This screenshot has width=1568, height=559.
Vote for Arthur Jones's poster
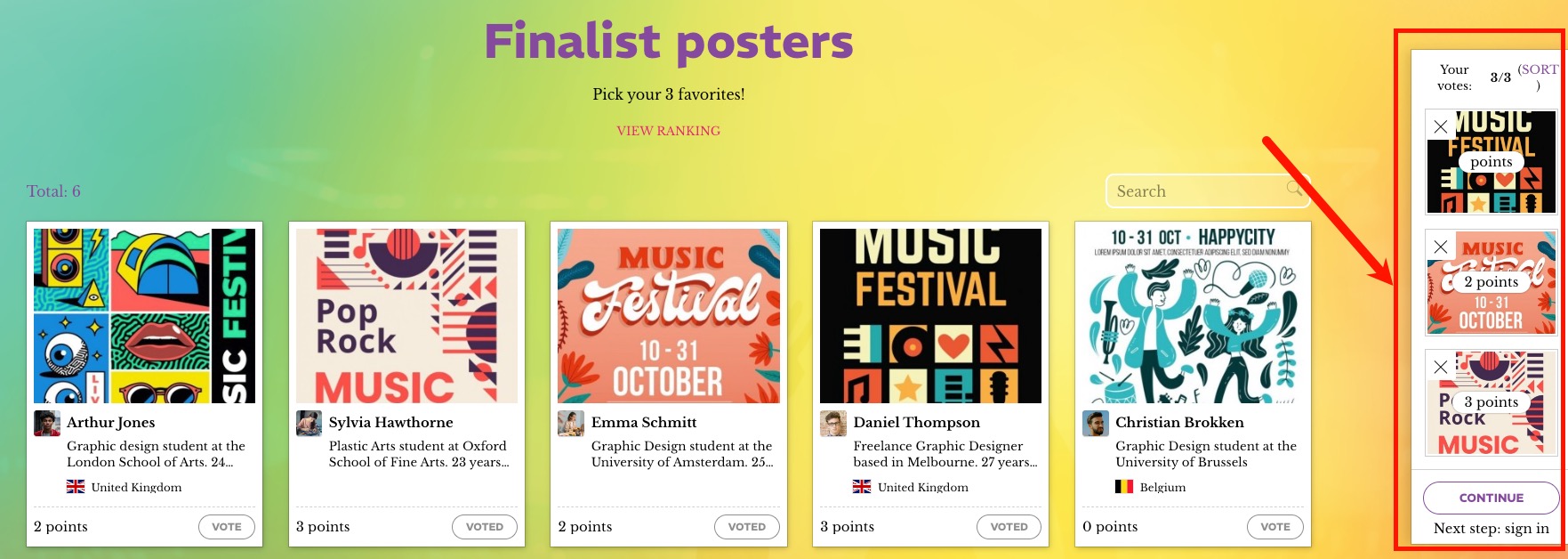click(x=227, y=527)
